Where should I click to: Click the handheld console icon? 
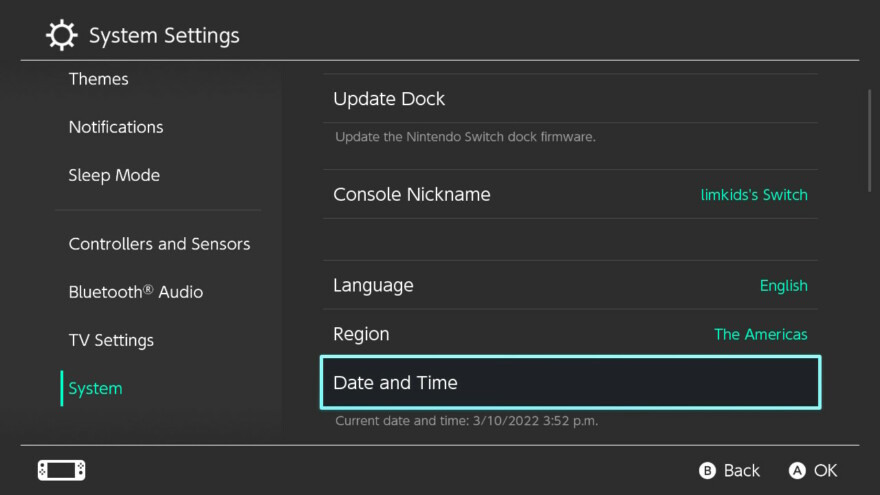[x=62, y=470]
